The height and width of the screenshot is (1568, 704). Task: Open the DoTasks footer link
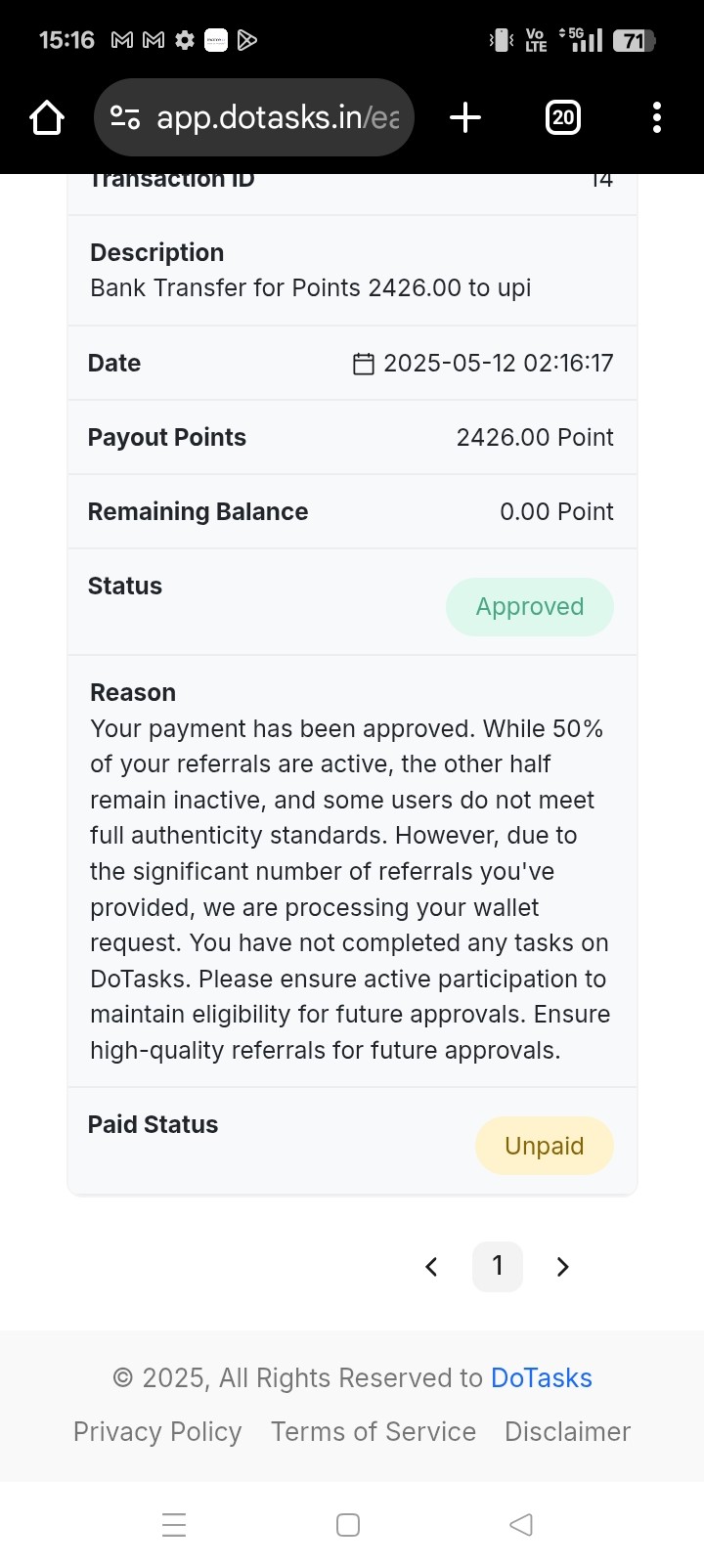[x=542, y=1377]
